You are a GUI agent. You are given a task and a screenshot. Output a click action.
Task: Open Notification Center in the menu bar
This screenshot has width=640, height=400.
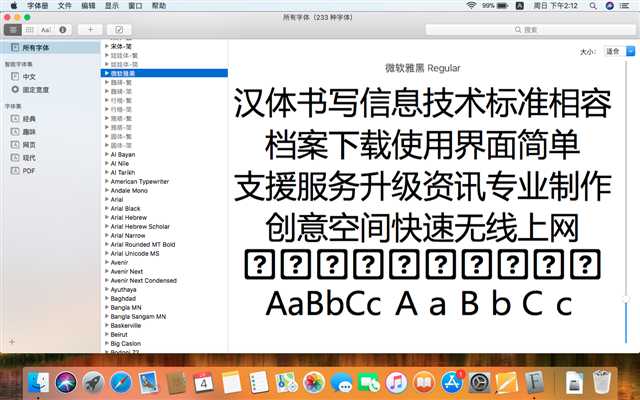624,6
